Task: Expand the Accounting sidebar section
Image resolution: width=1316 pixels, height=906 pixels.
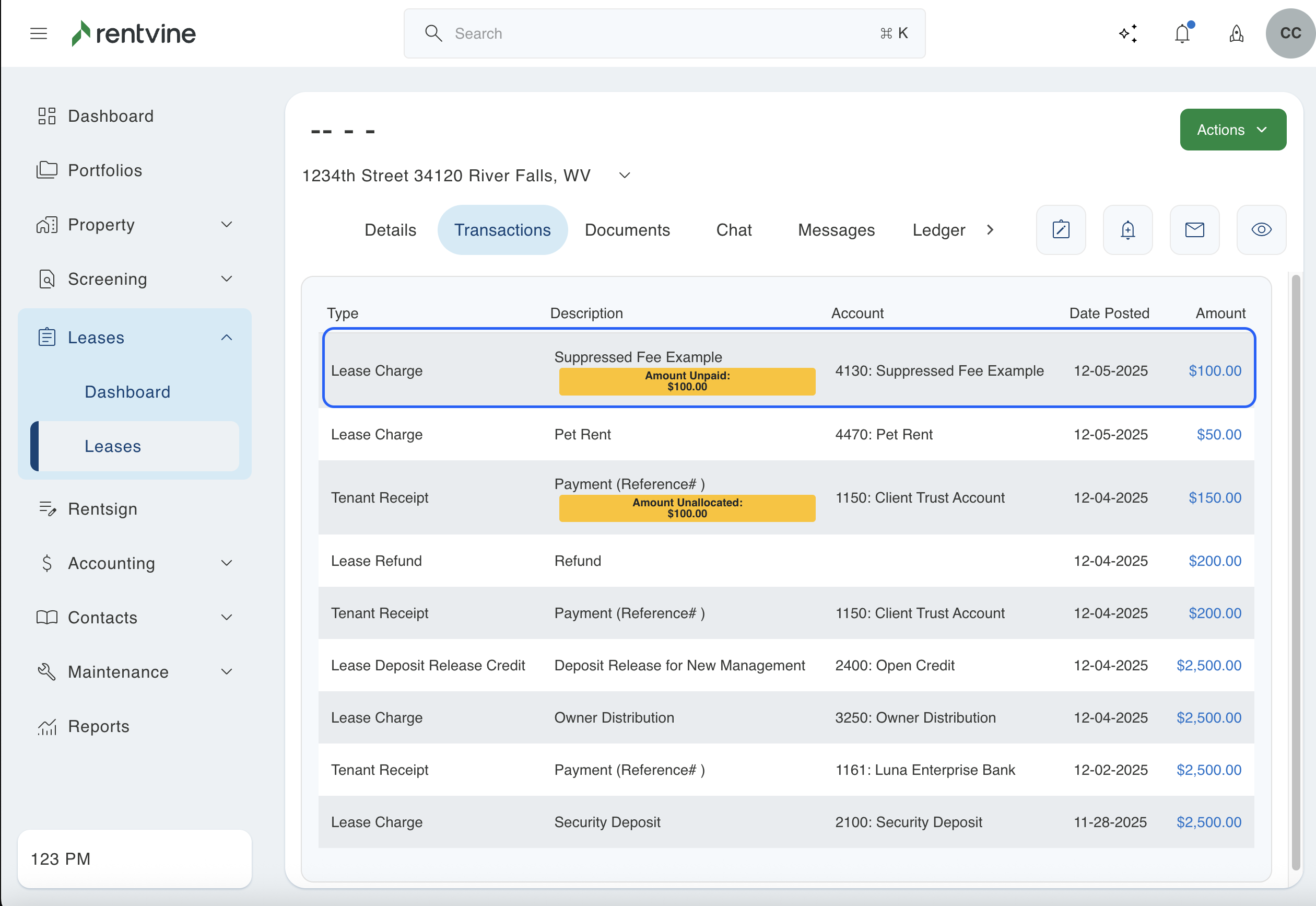Action: click(x=226, y=563)
